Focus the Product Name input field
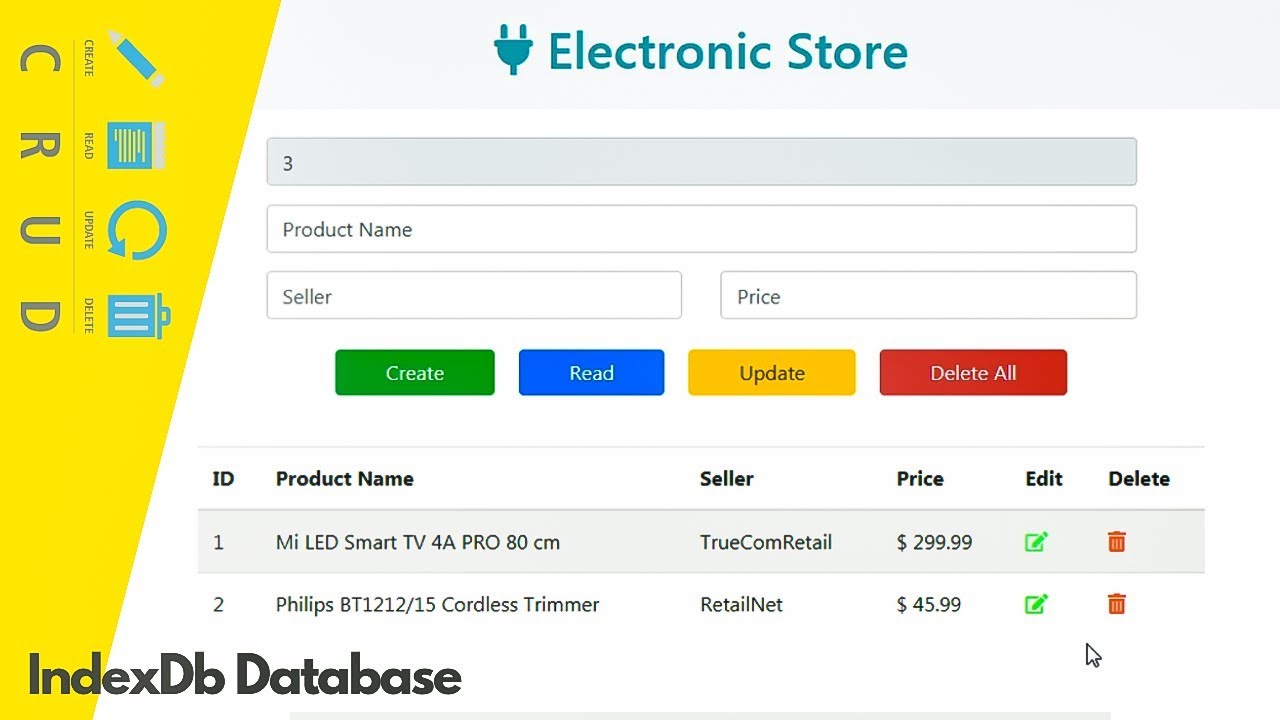Image resolution: width=1280 pixels, height=720 pixels. pos(701,230)
